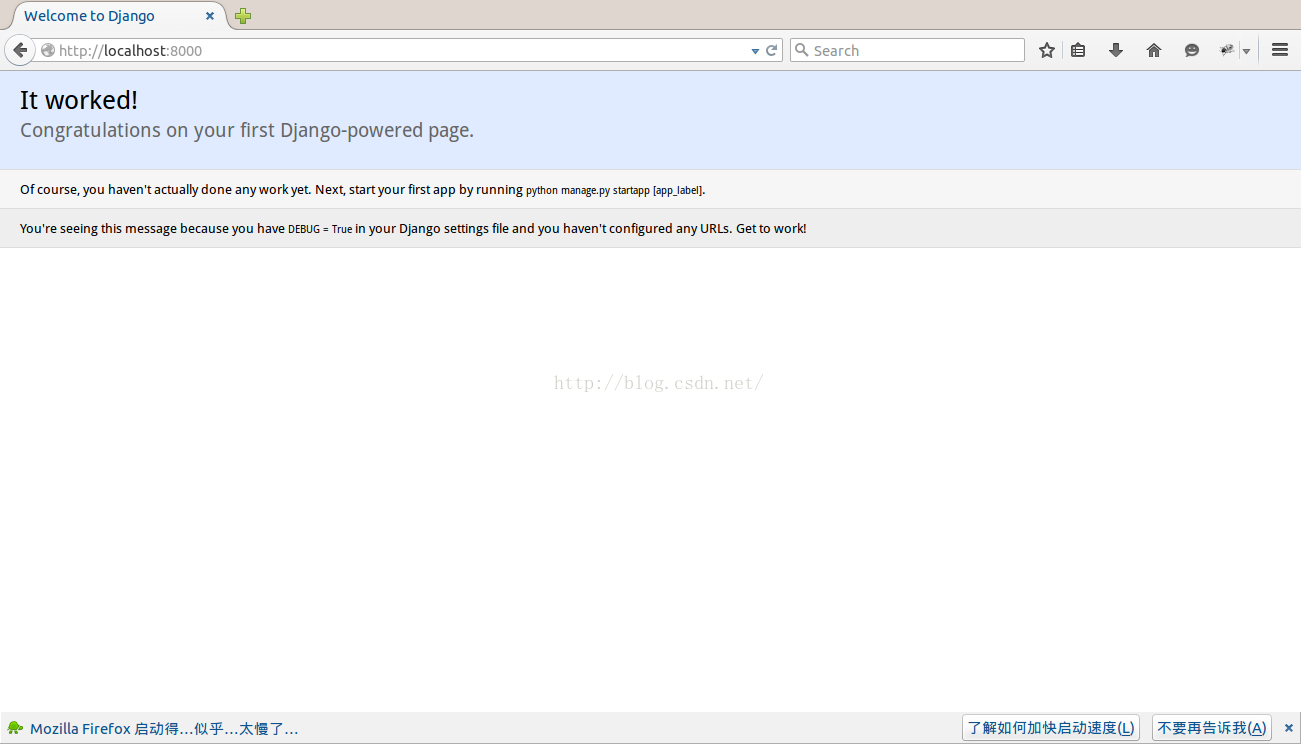
Task: Bookmark this page with the star icon
Action: (x=1047, y=50)
